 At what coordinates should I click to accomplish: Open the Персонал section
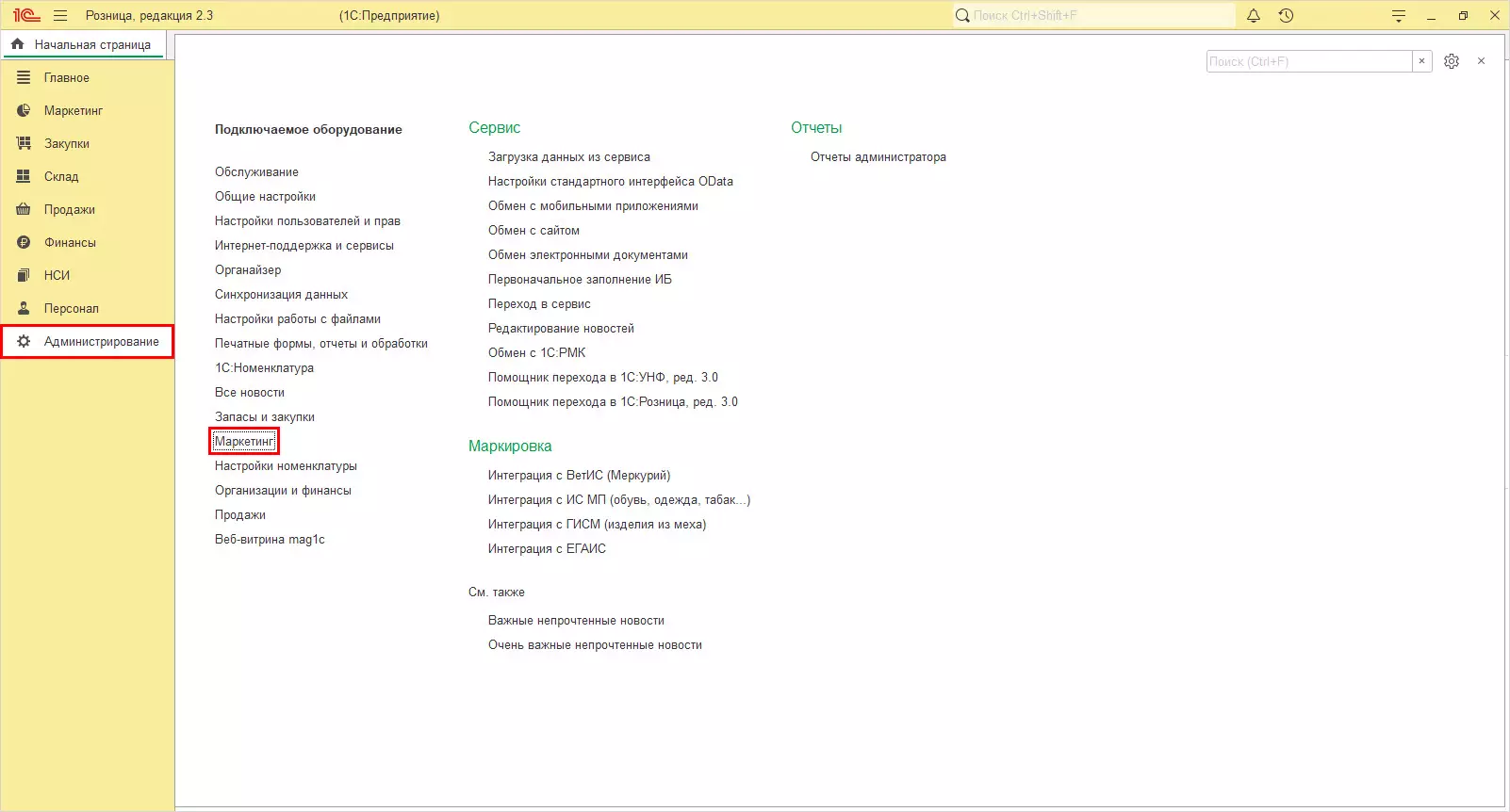coord(87,308)
